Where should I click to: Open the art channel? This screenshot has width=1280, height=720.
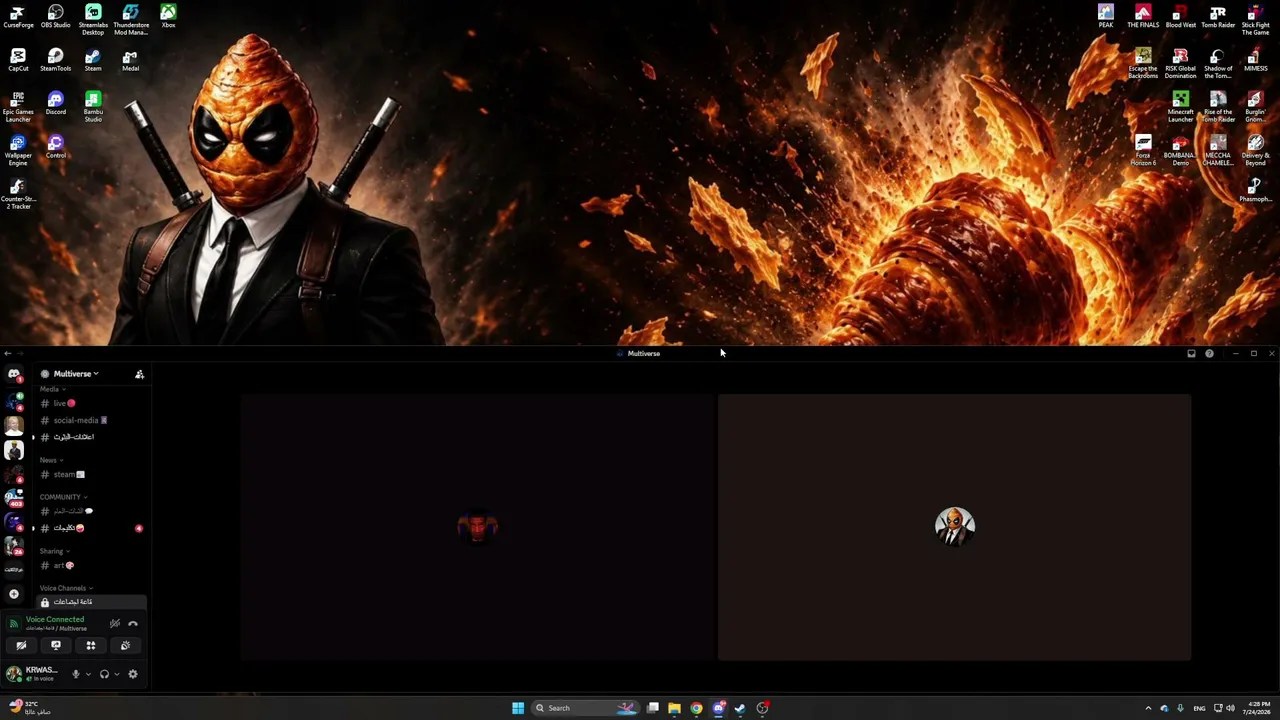point(91,565)
